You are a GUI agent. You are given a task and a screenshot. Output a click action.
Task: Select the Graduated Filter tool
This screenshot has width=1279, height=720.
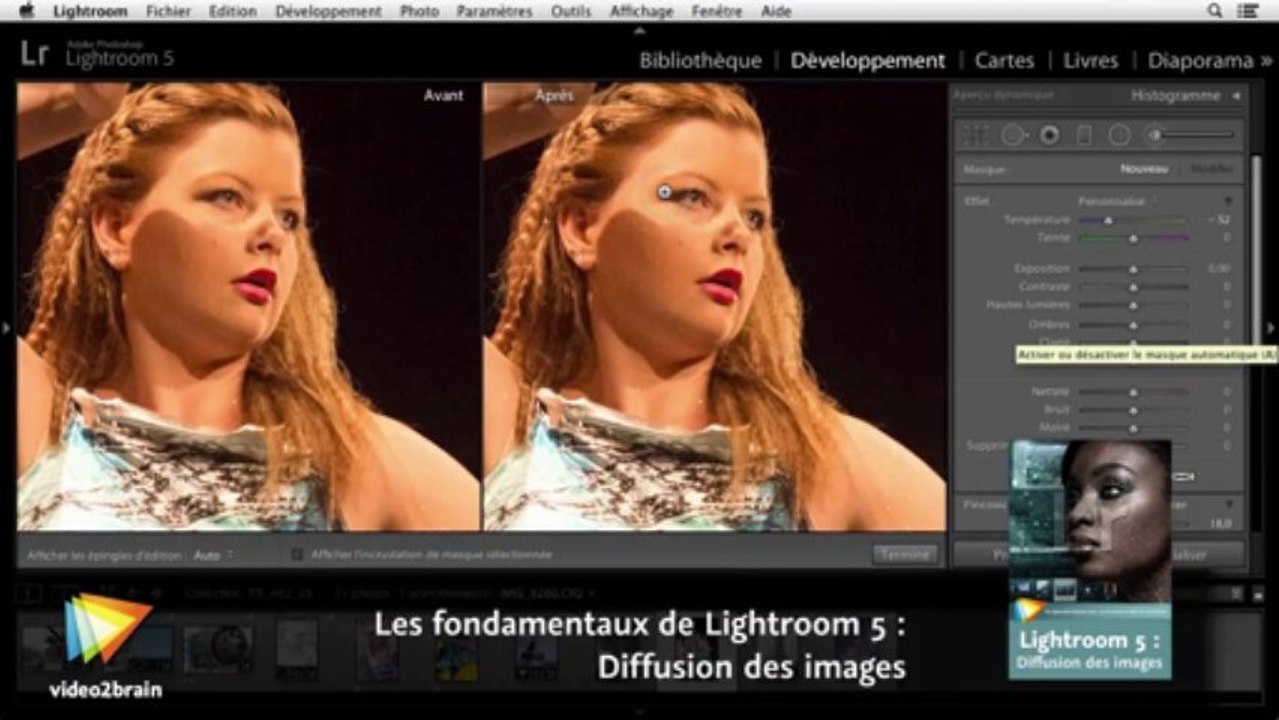tap(1084, 135)
